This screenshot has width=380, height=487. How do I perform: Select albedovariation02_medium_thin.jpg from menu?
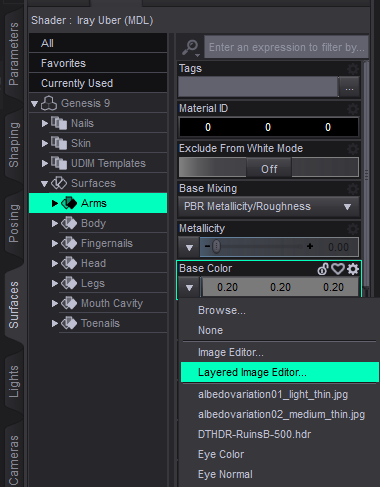(280, 414)
